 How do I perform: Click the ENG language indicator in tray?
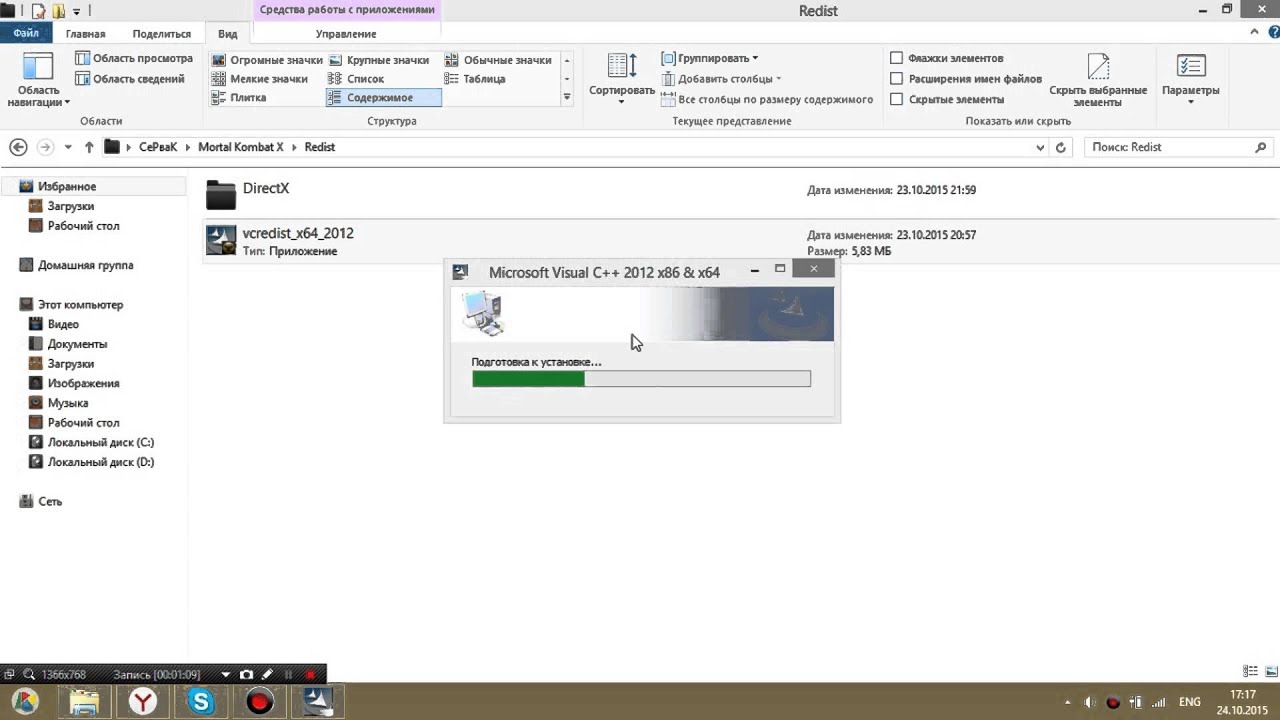(1190, 702)
